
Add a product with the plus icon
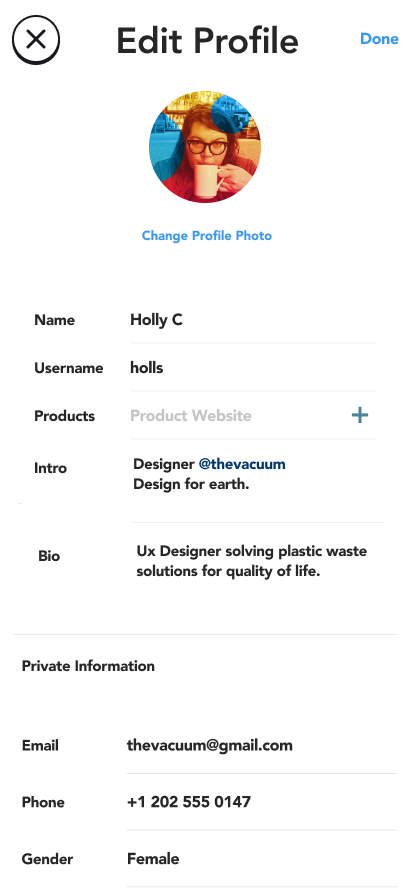(x=360, y=415)
